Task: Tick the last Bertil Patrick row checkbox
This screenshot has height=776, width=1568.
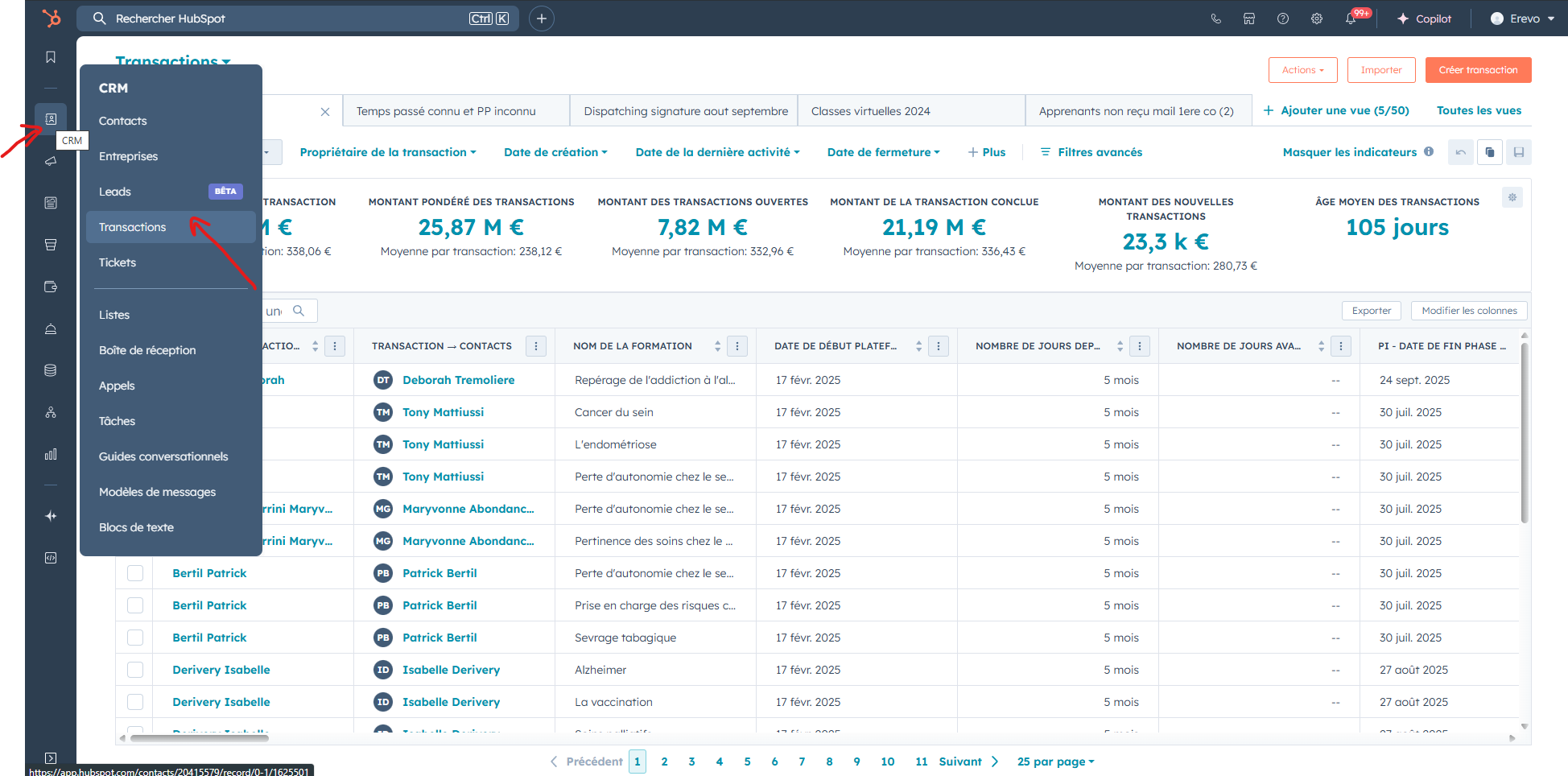Action: pyautogui.click(x=135, y=638)
